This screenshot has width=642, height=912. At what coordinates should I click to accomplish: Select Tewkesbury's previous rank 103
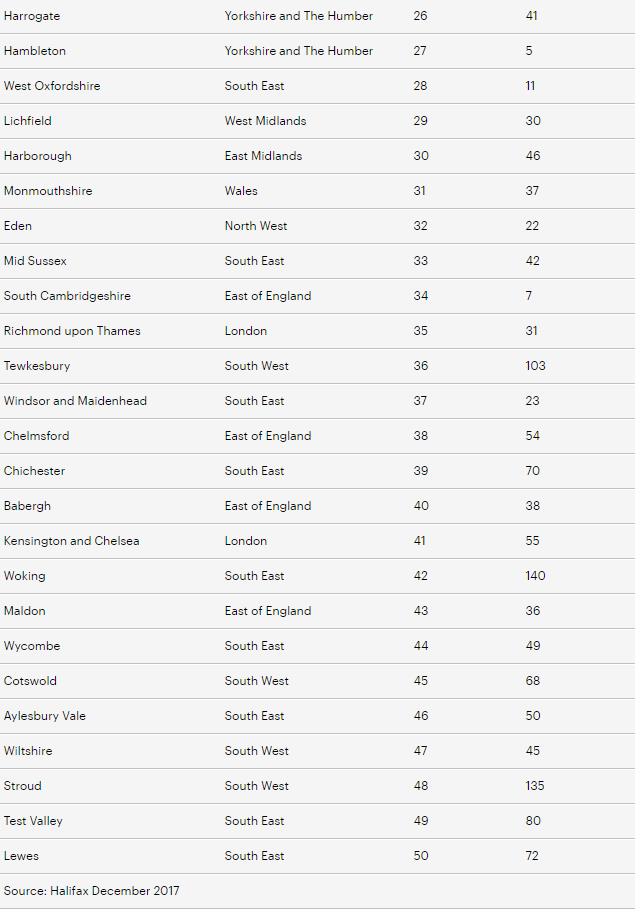click(535, 366)
